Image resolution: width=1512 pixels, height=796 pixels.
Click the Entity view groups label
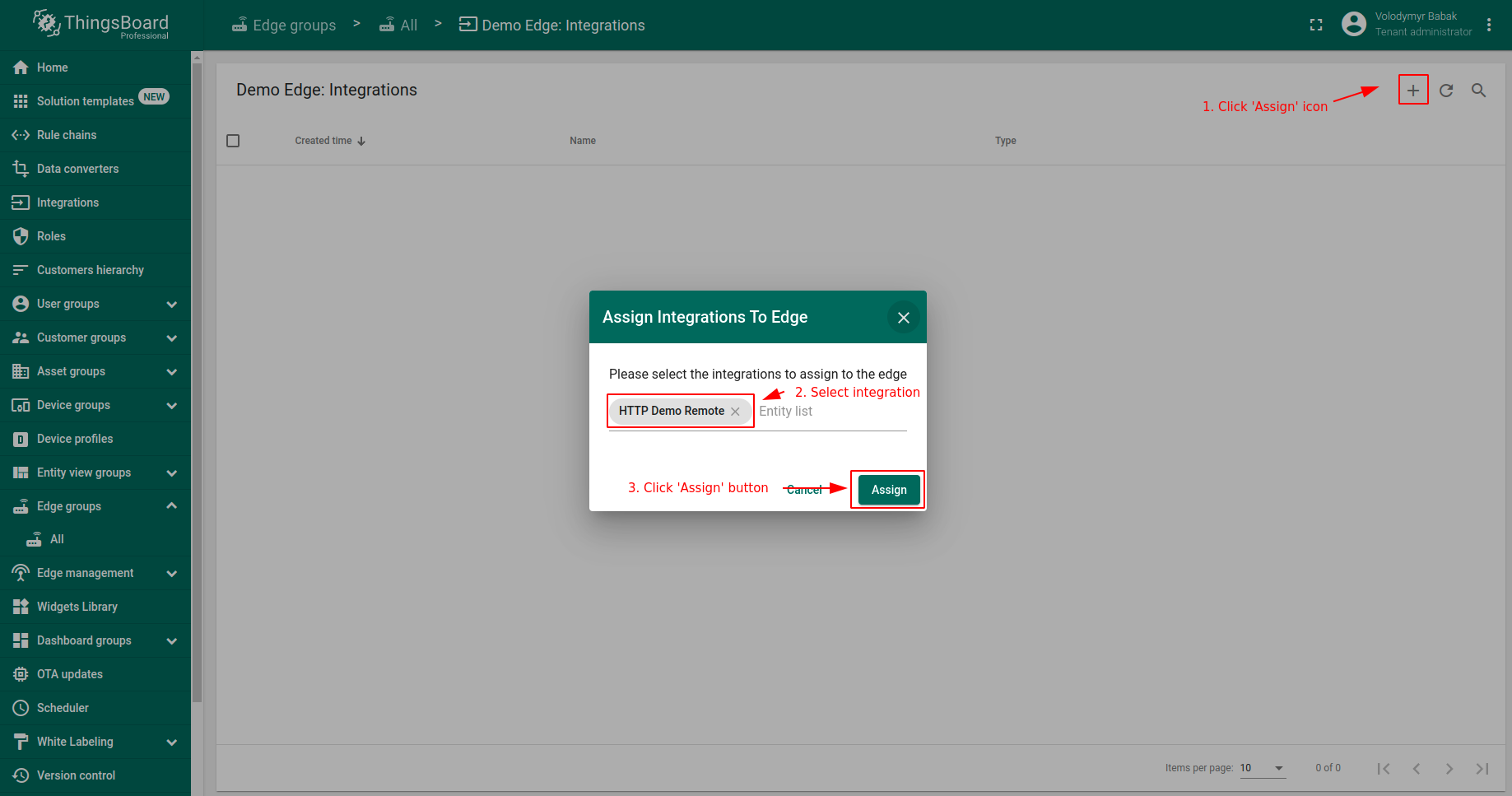tap(84, 472)
